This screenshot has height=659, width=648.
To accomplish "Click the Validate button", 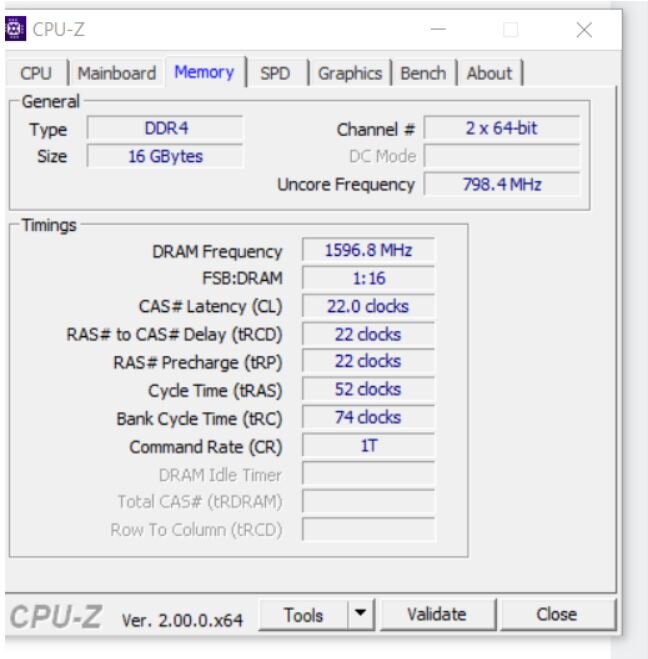I will 437,615.
